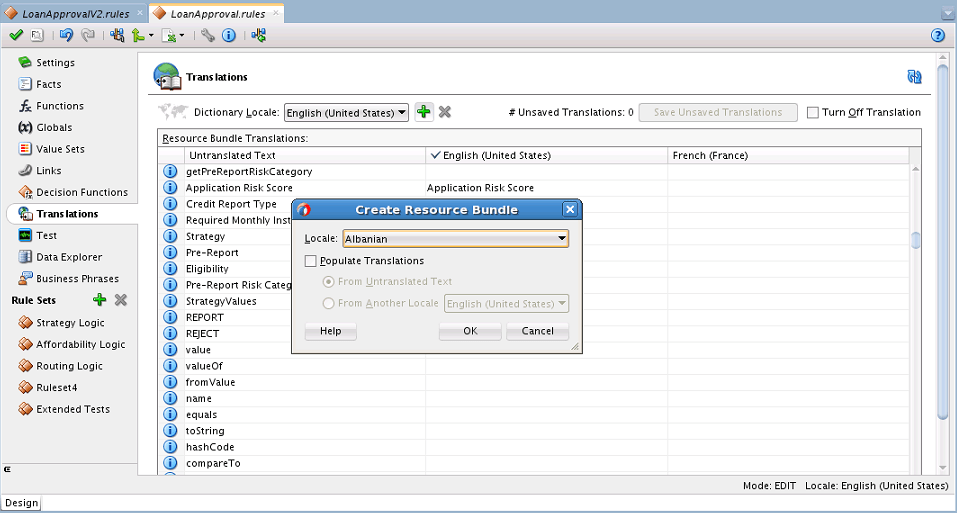Expand the green arrow toolbar dropdown
This screenshot has height=513, width=957.
pos(151,36)
